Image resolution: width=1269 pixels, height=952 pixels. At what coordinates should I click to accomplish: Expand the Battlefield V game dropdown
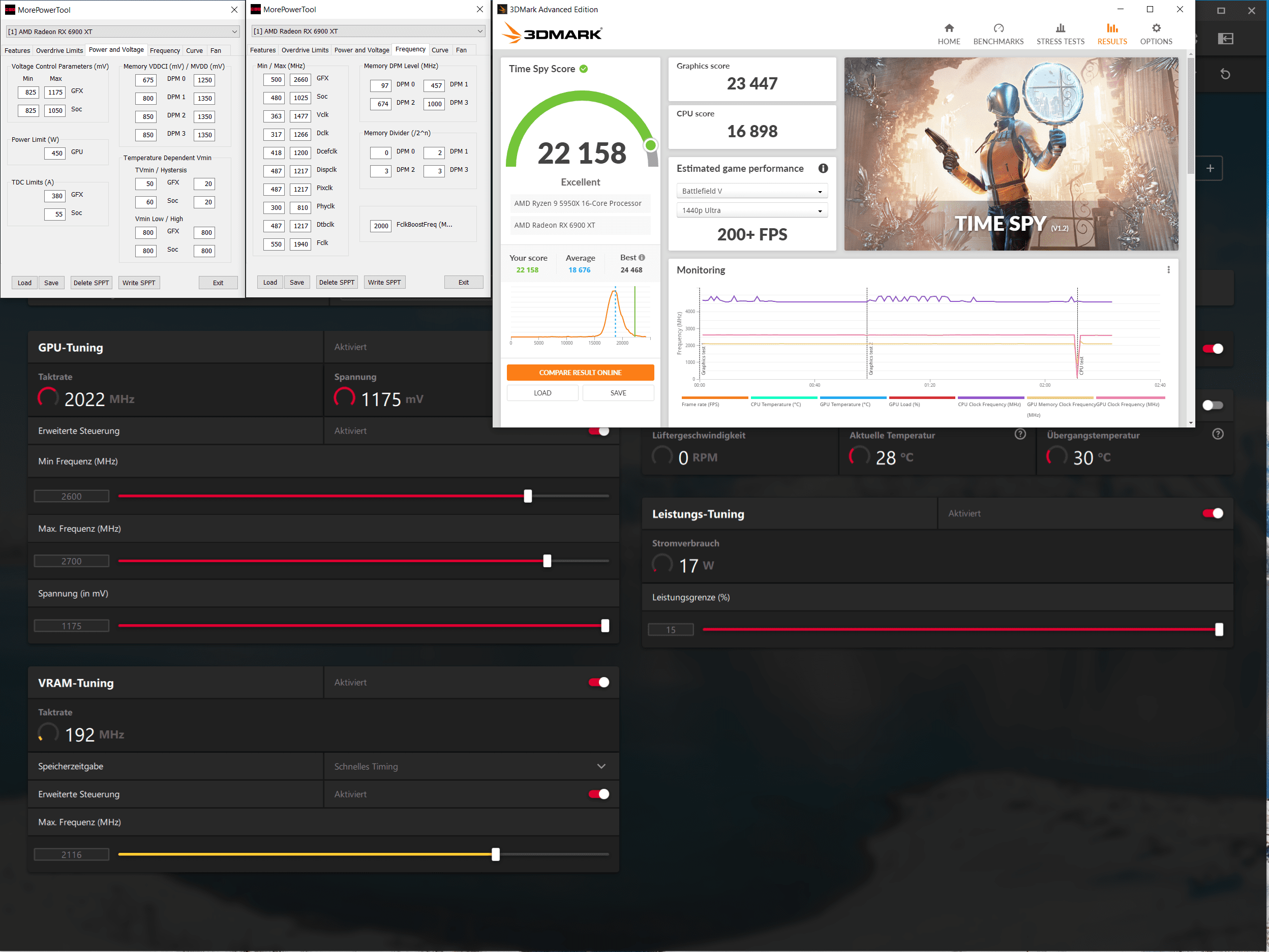tap(751, 191)
